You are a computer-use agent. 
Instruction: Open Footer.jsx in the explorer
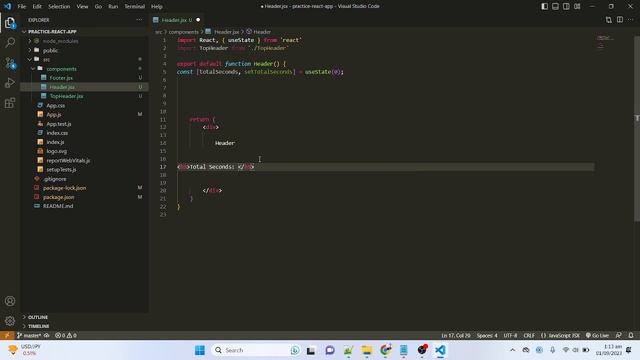(61, 78)
